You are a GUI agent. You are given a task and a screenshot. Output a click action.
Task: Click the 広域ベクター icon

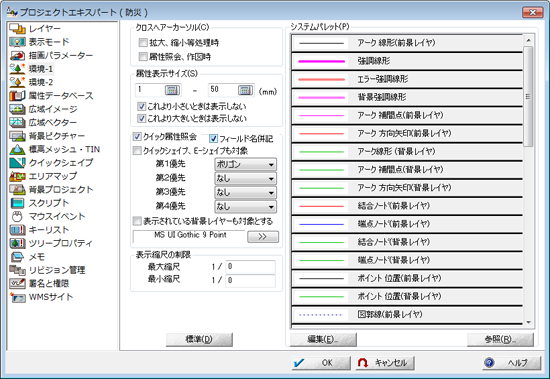click(17, 122)
